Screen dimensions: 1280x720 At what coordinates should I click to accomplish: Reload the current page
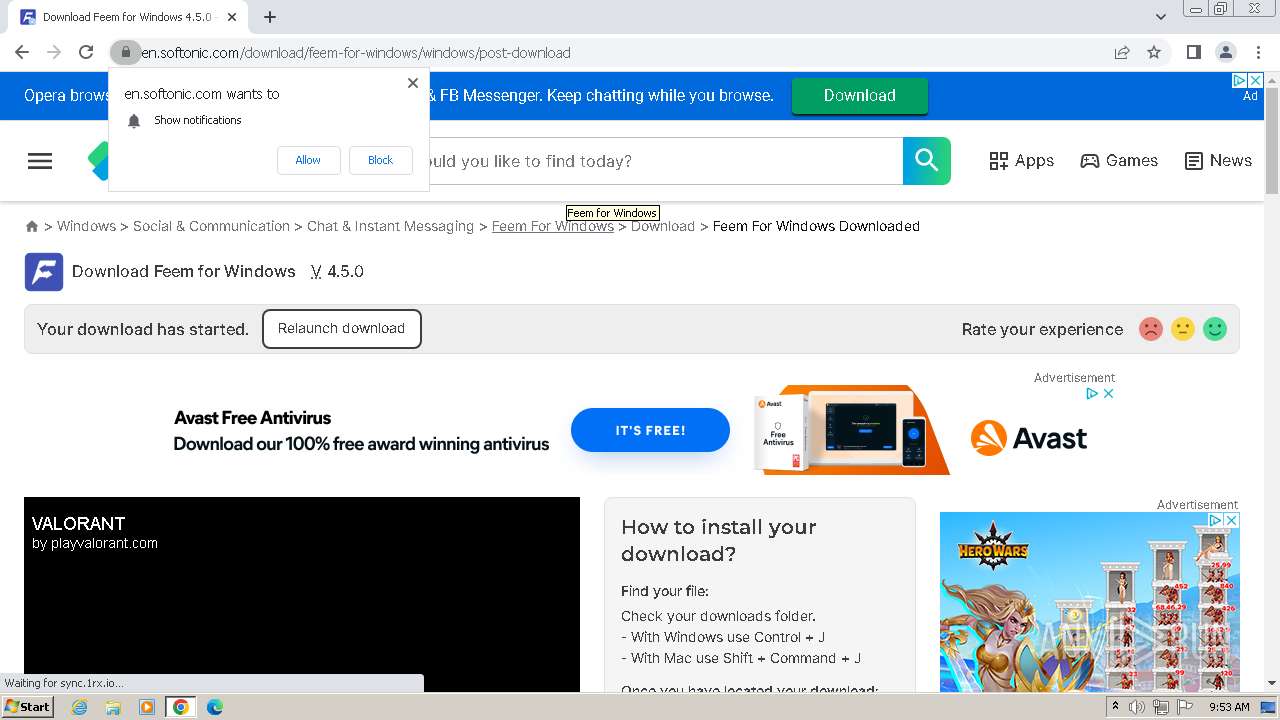pos(86,52)
